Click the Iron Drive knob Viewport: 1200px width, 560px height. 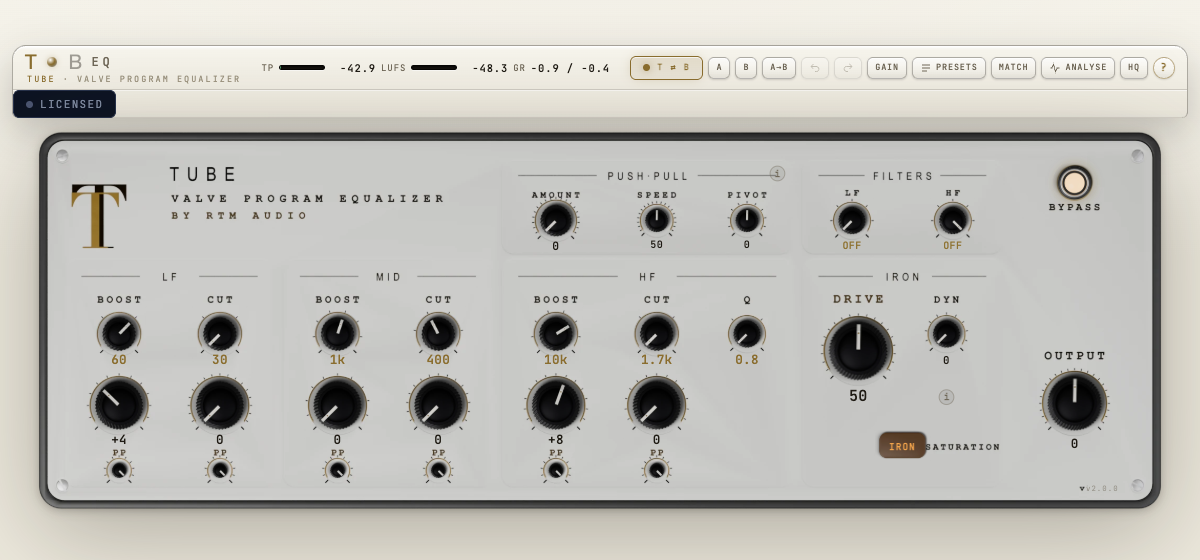point(858,348)
